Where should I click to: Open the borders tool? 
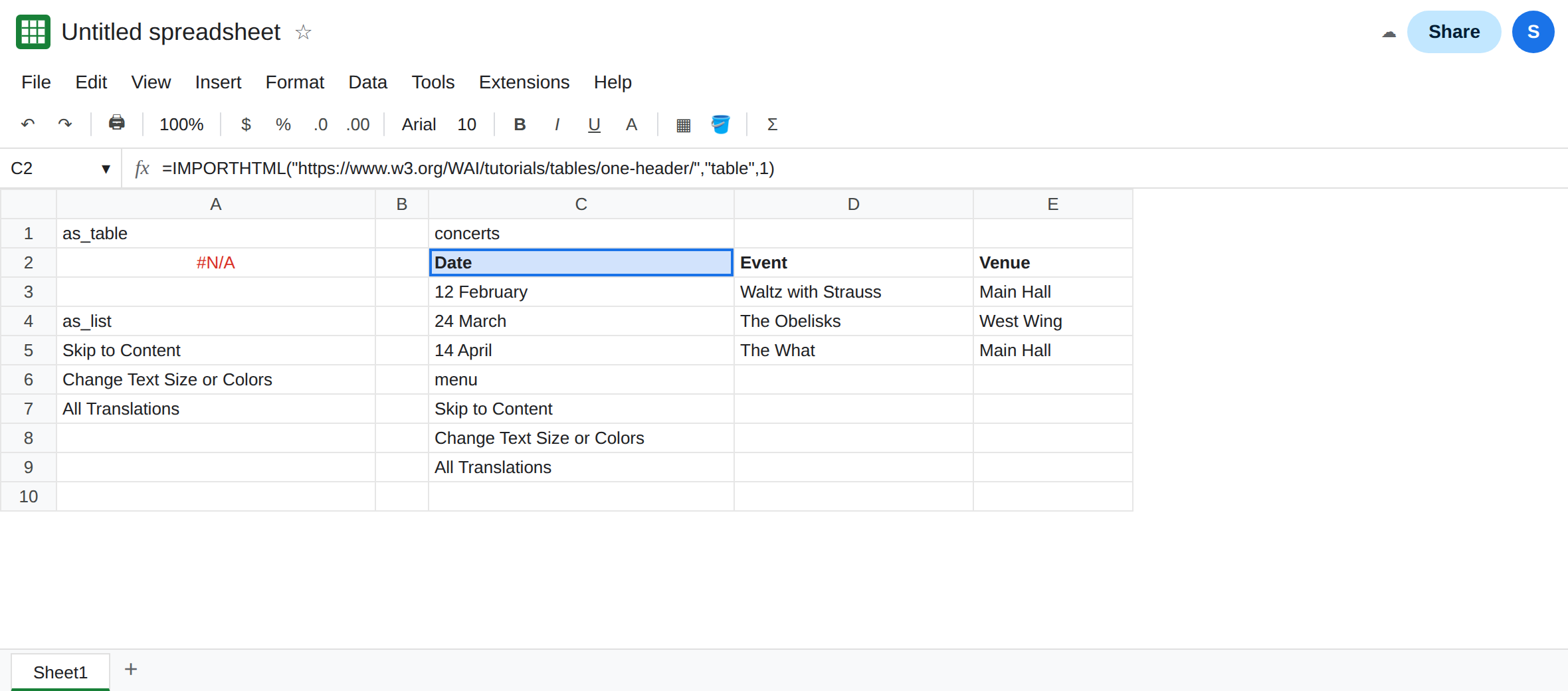[683, 124]
